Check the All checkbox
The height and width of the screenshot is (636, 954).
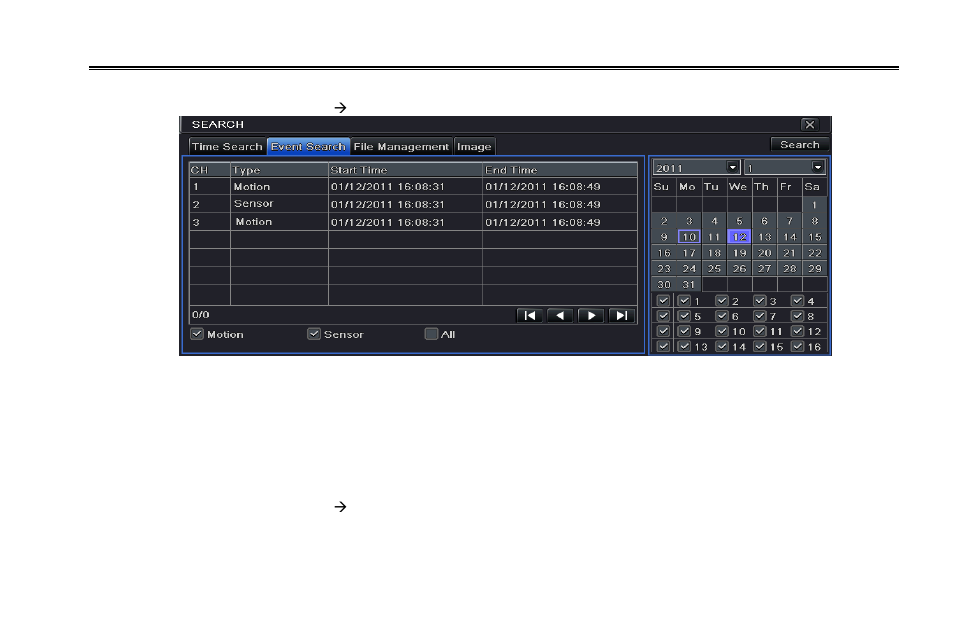coord(431,334)
